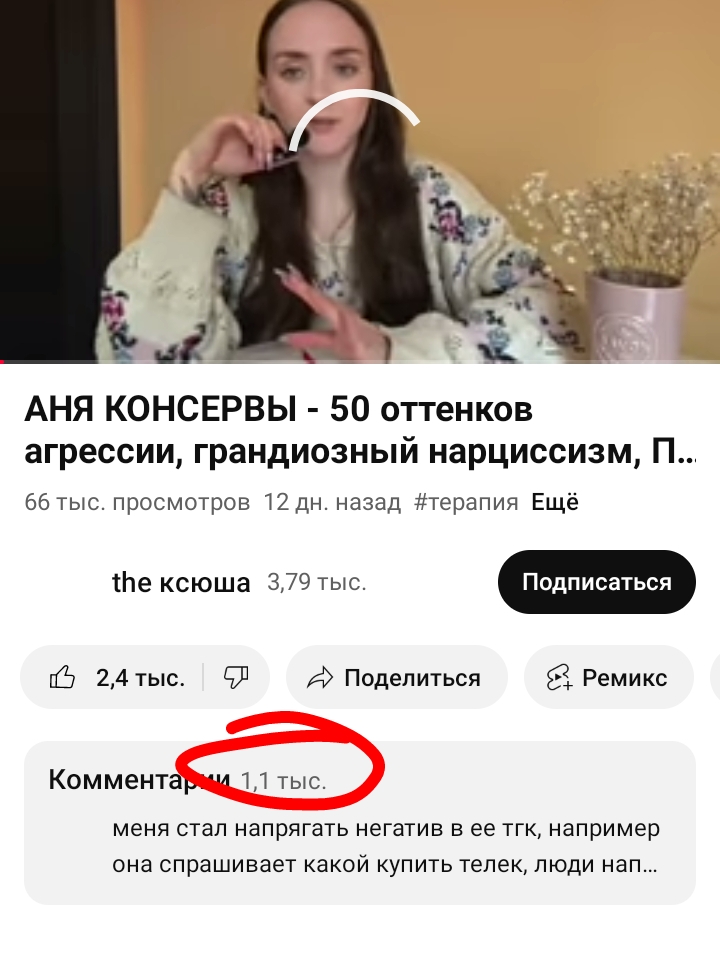Tap the Ремикс button label
This screenshot has width=720, height=954.
click(x=624, y=678)
